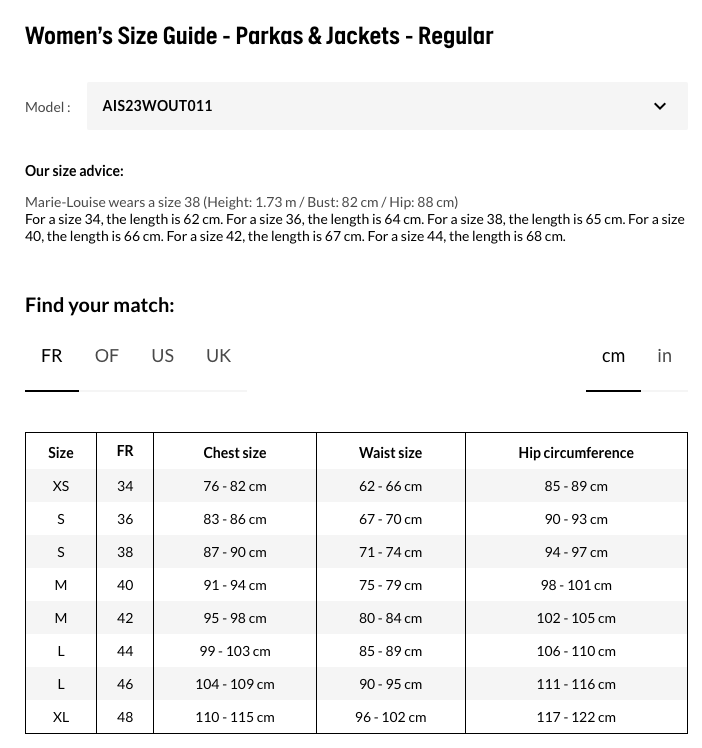The width and height of the screenshot is (702, 748).
Task: Click the Model label
Action: coord(48,107)
